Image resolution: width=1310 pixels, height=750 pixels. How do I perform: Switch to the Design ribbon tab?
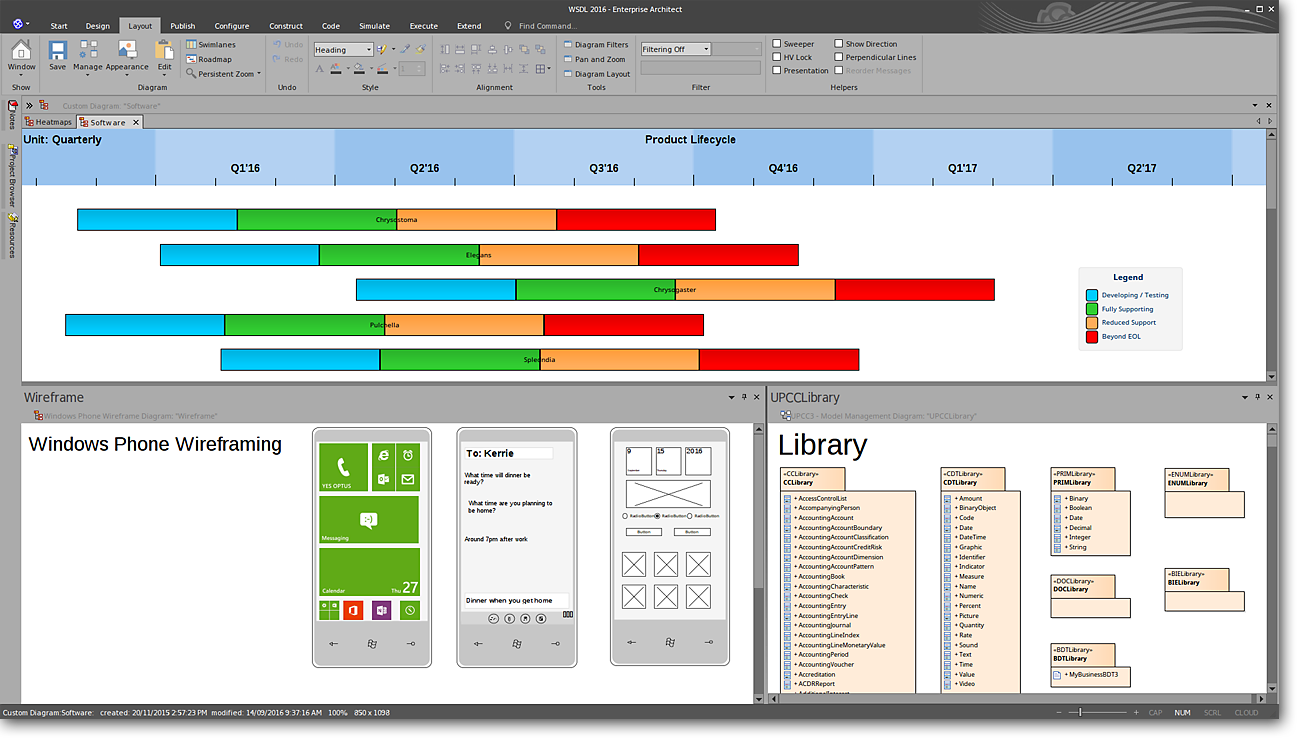pos(98,26)
